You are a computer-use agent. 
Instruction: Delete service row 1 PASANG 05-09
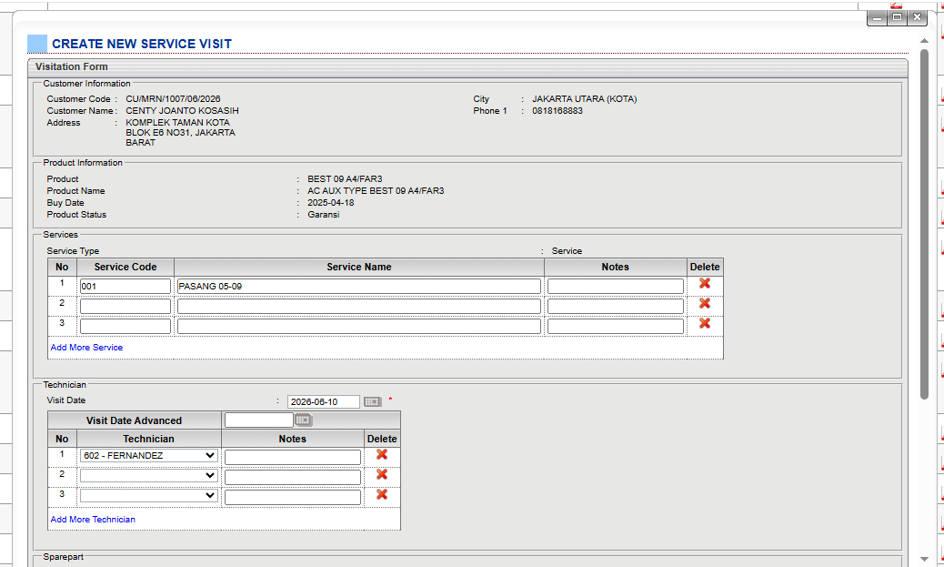click(704, 284)
